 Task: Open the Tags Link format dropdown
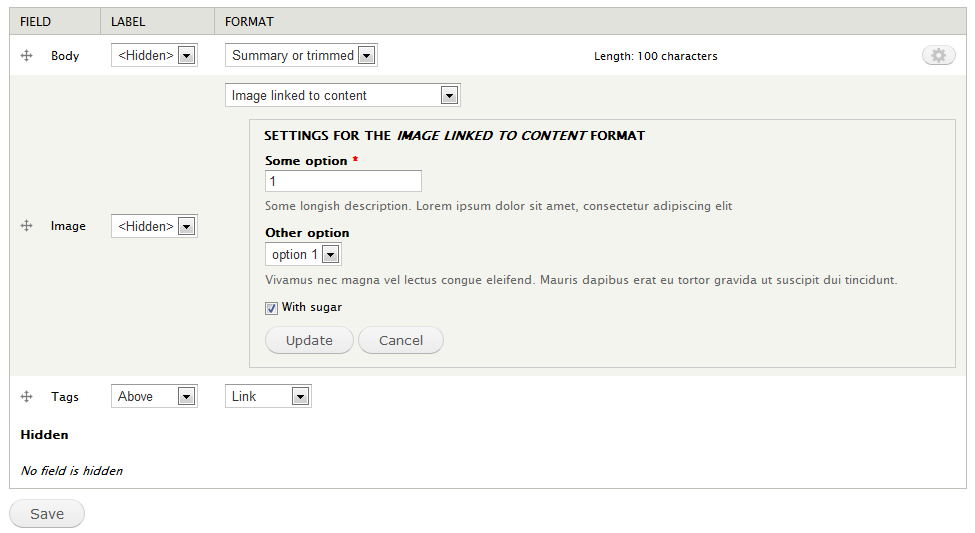click(x=268, y=397)
